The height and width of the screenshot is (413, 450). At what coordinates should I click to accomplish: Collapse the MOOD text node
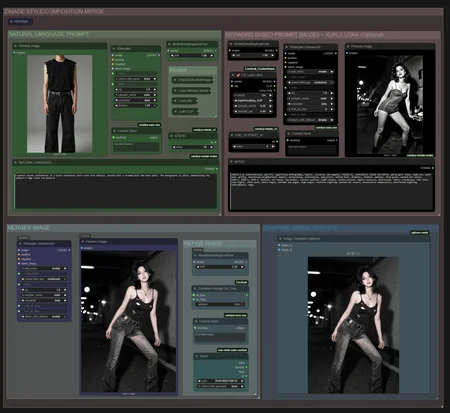coord(232,162)
